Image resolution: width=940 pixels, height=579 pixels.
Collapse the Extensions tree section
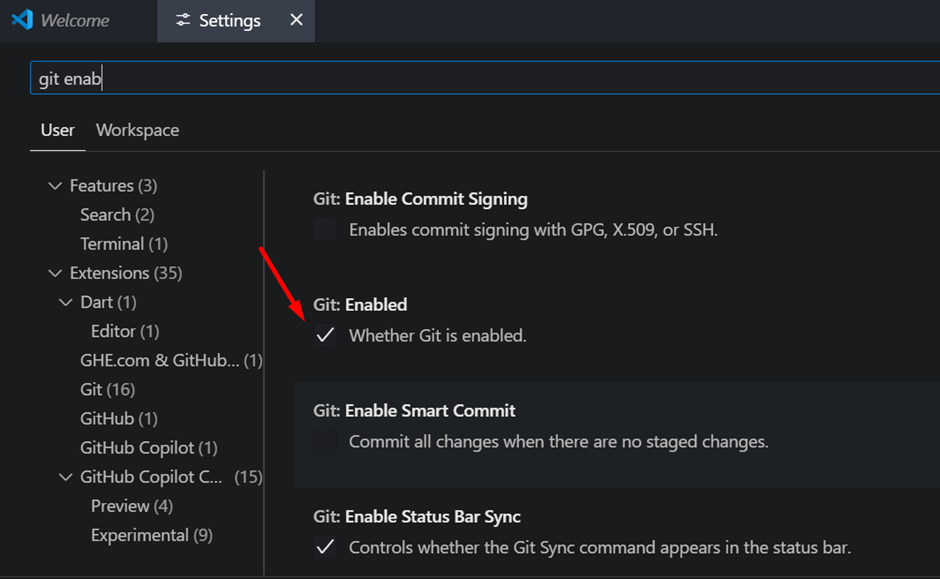click(55, 273)
